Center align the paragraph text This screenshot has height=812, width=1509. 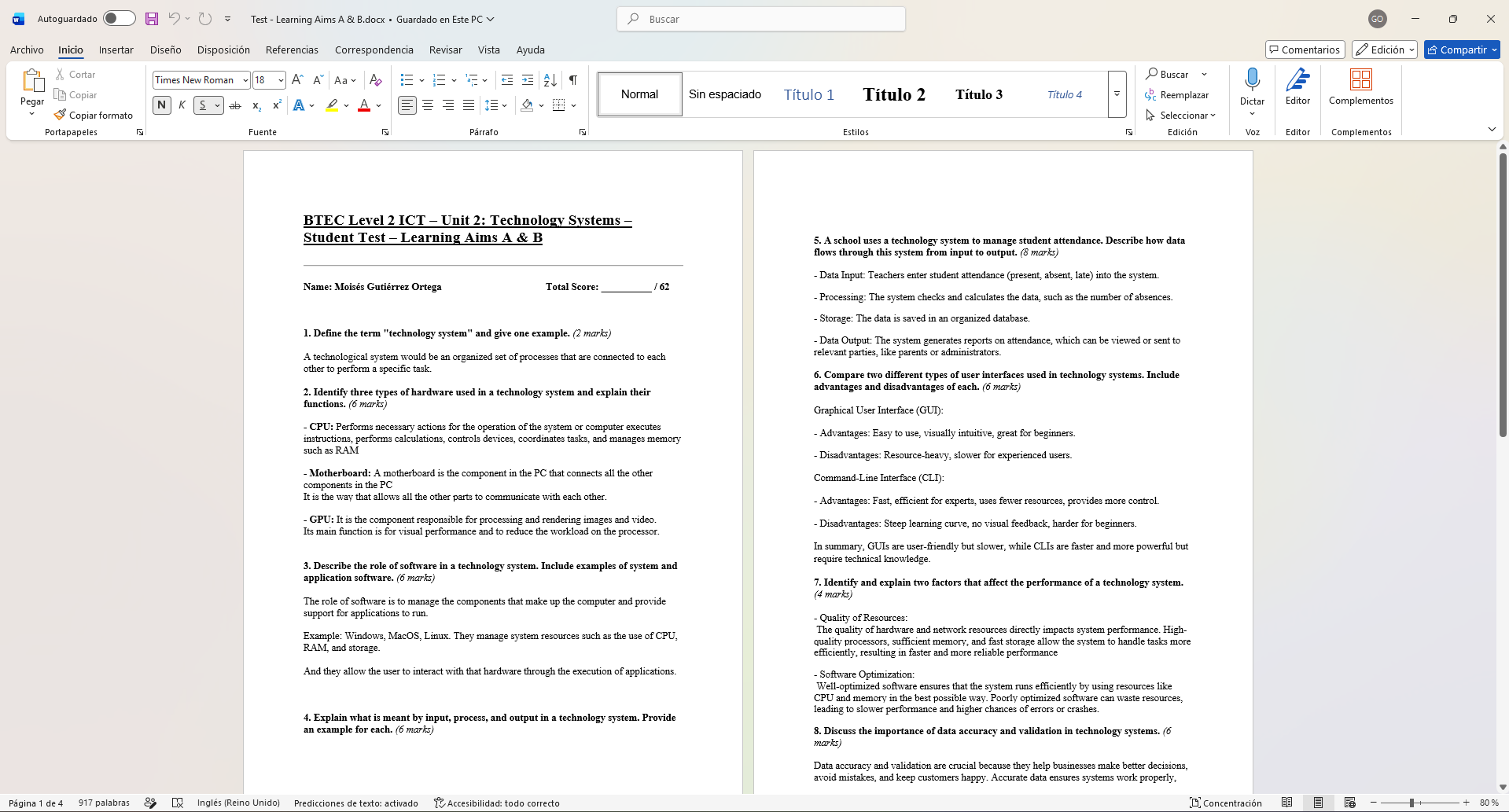coord(428,105)
